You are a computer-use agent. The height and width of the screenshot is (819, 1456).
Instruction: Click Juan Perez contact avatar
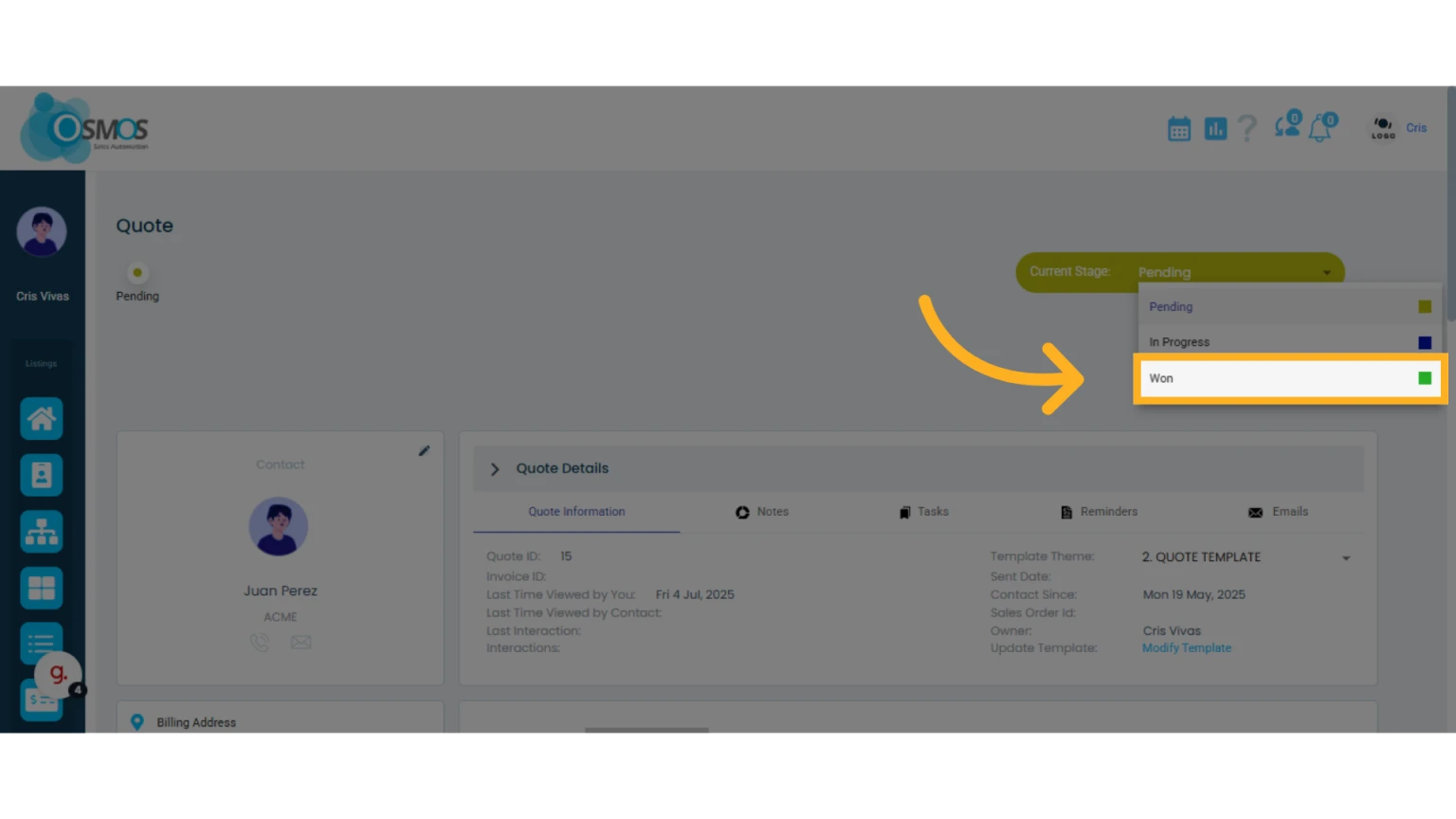(279, 526)
